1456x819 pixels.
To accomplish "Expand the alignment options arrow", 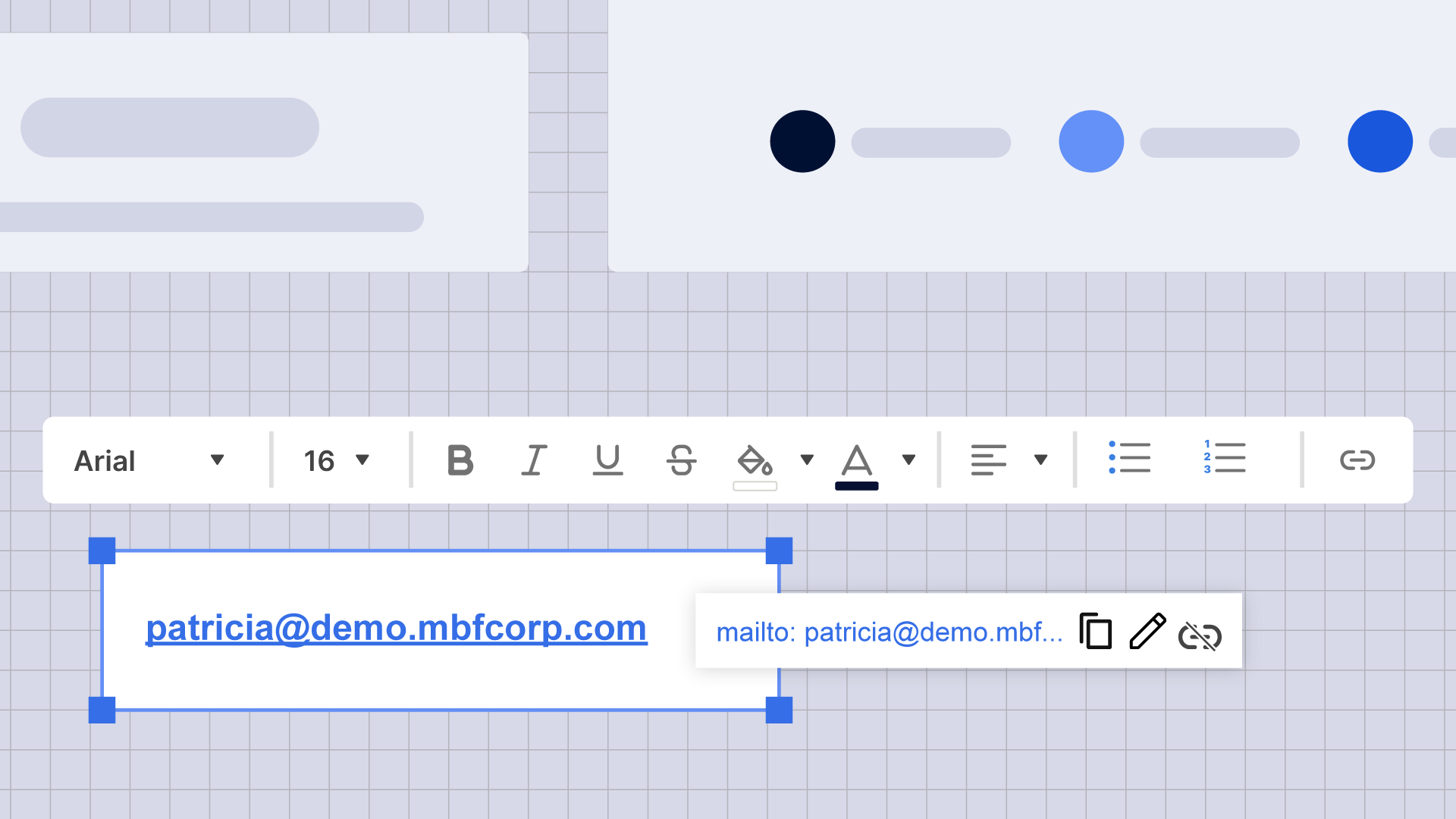I will 1040,460.
